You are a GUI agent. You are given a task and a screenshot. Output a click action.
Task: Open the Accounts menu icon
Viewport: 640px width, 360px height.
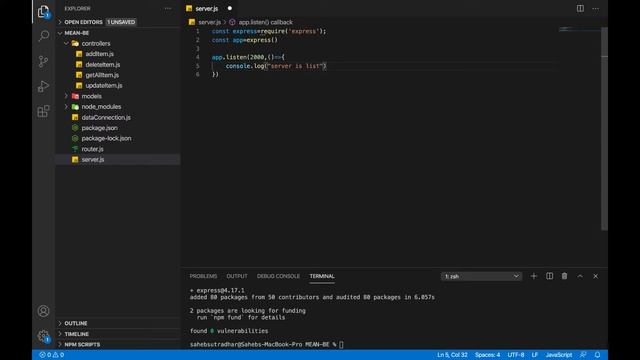coord(43,311)
